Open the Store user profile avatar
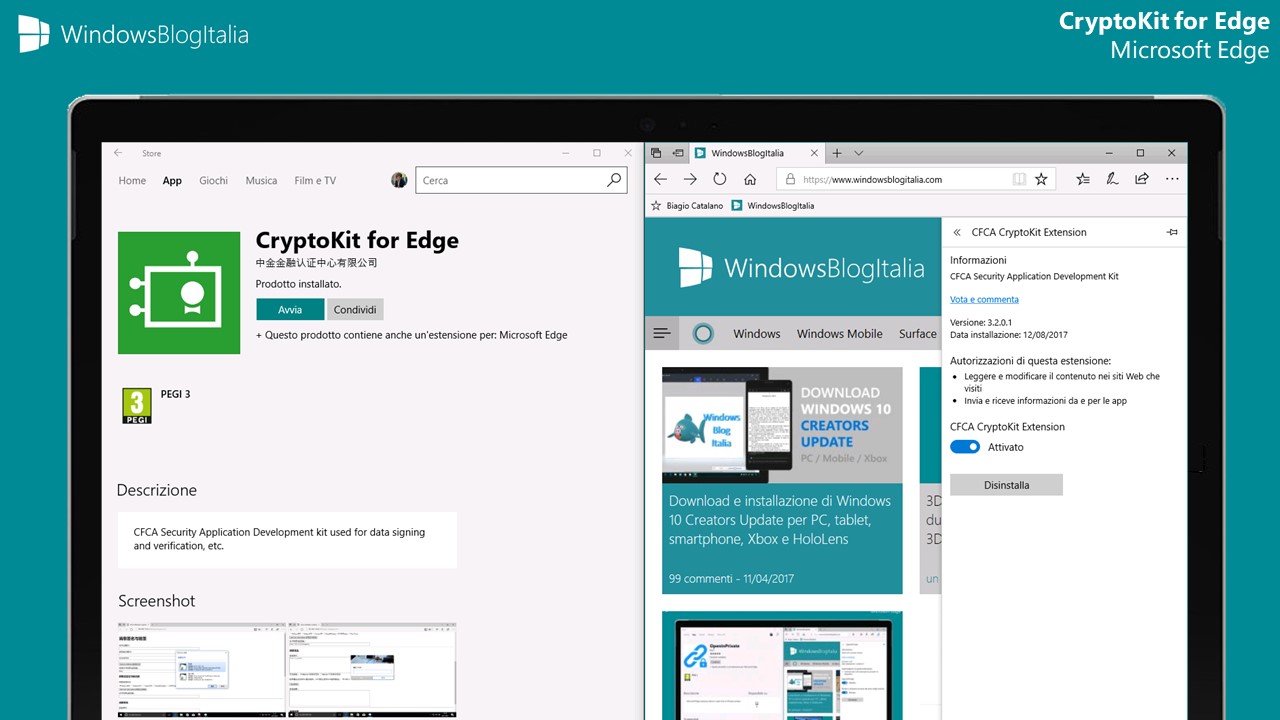 pyautogui.click(x=399, y=180)
